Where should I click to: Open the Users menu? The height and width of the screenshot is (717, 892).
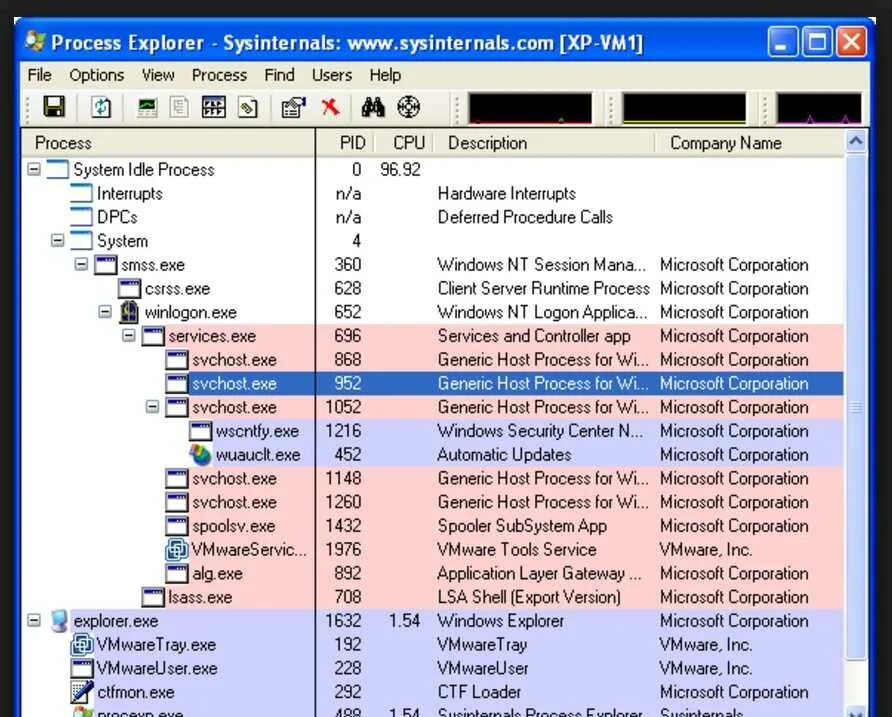332,75
